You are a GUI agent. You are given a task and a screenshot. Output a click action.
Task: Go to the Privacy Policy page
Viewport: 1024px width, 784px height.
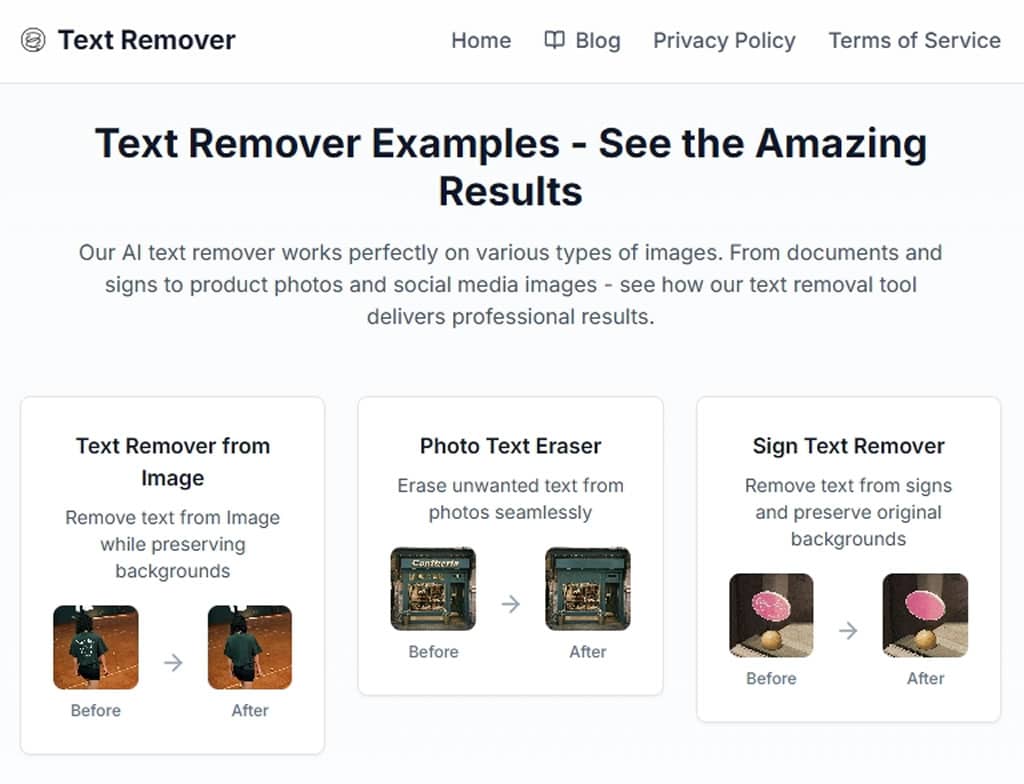(x=724, y=41)
